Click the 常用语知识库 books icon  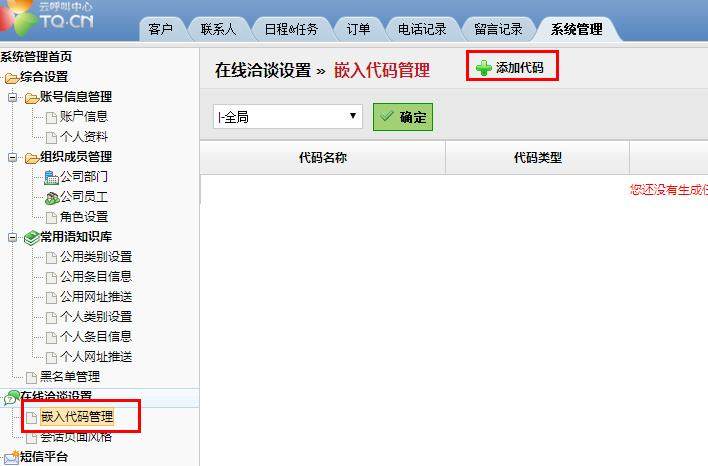32,238
